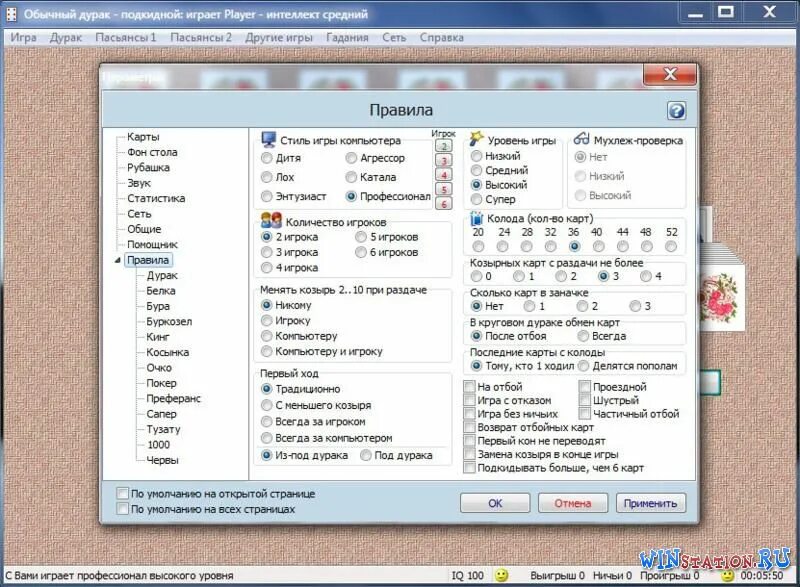The image size is (800, 587).
Task: Open Другие игры menu
Action: coord(279,37)
